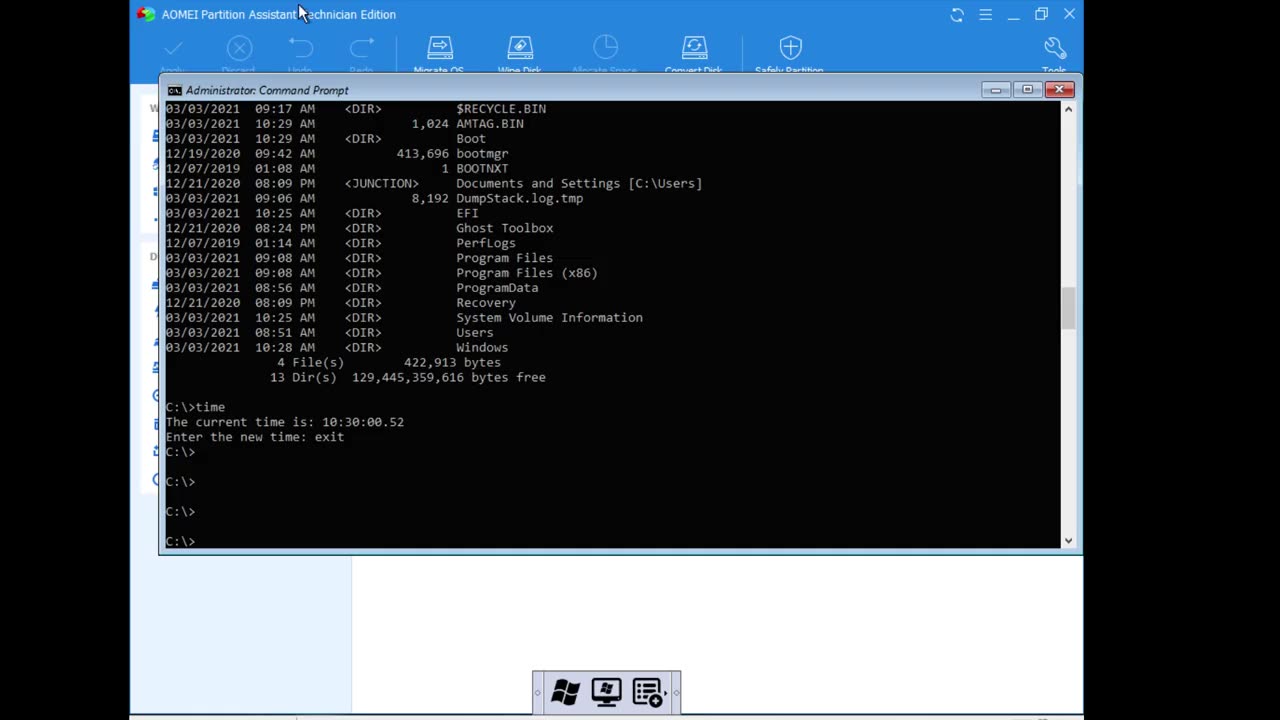
Task: Open the Convert Disk tool
Action: click(x=694, y=48)
